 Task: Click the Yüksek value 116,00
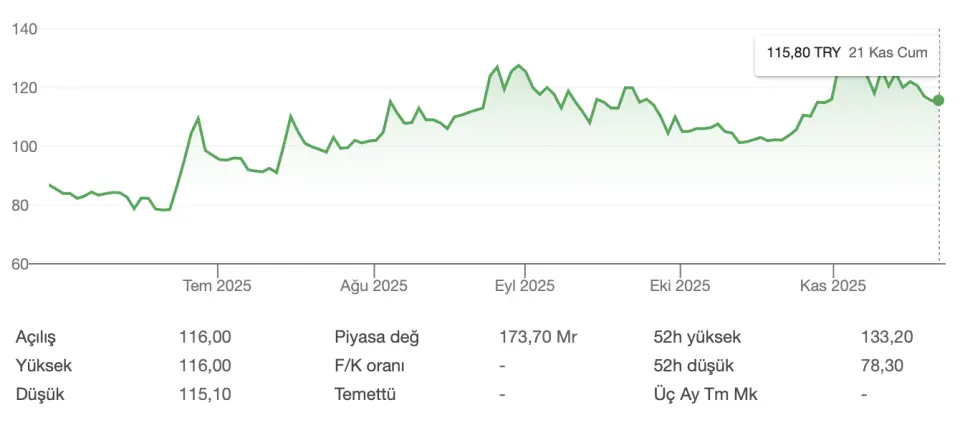tap(205, 366)
